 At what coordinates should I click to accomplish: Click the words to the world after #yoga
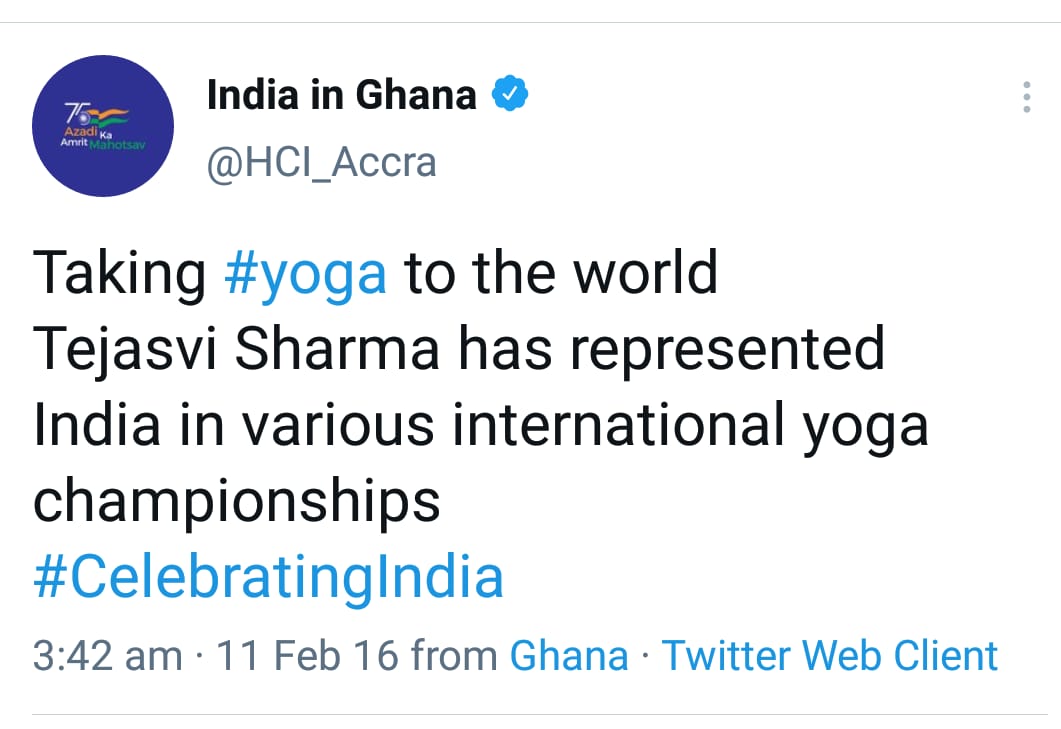561,273
